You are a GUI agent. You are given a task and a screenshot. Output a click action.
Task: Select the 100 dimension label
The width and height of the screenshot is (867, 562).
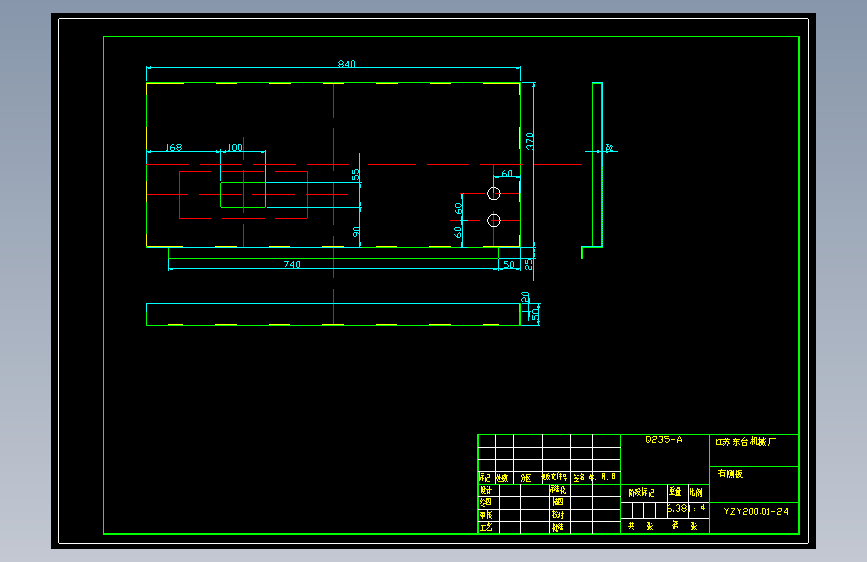234,148
